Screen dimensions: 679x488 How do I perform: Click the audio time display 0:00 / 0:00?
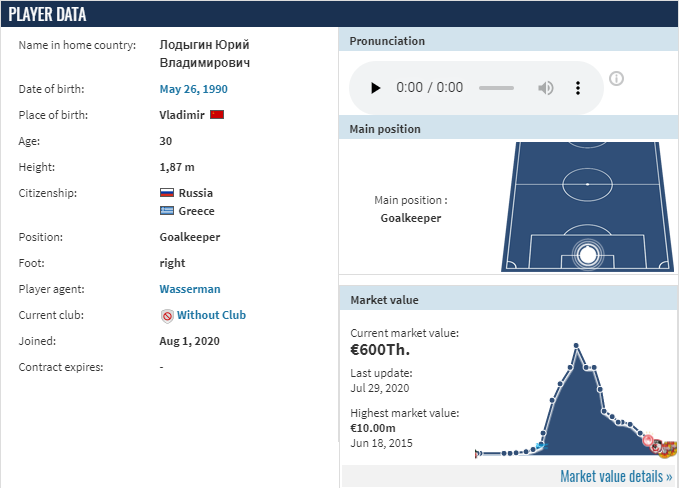point(430,87)
